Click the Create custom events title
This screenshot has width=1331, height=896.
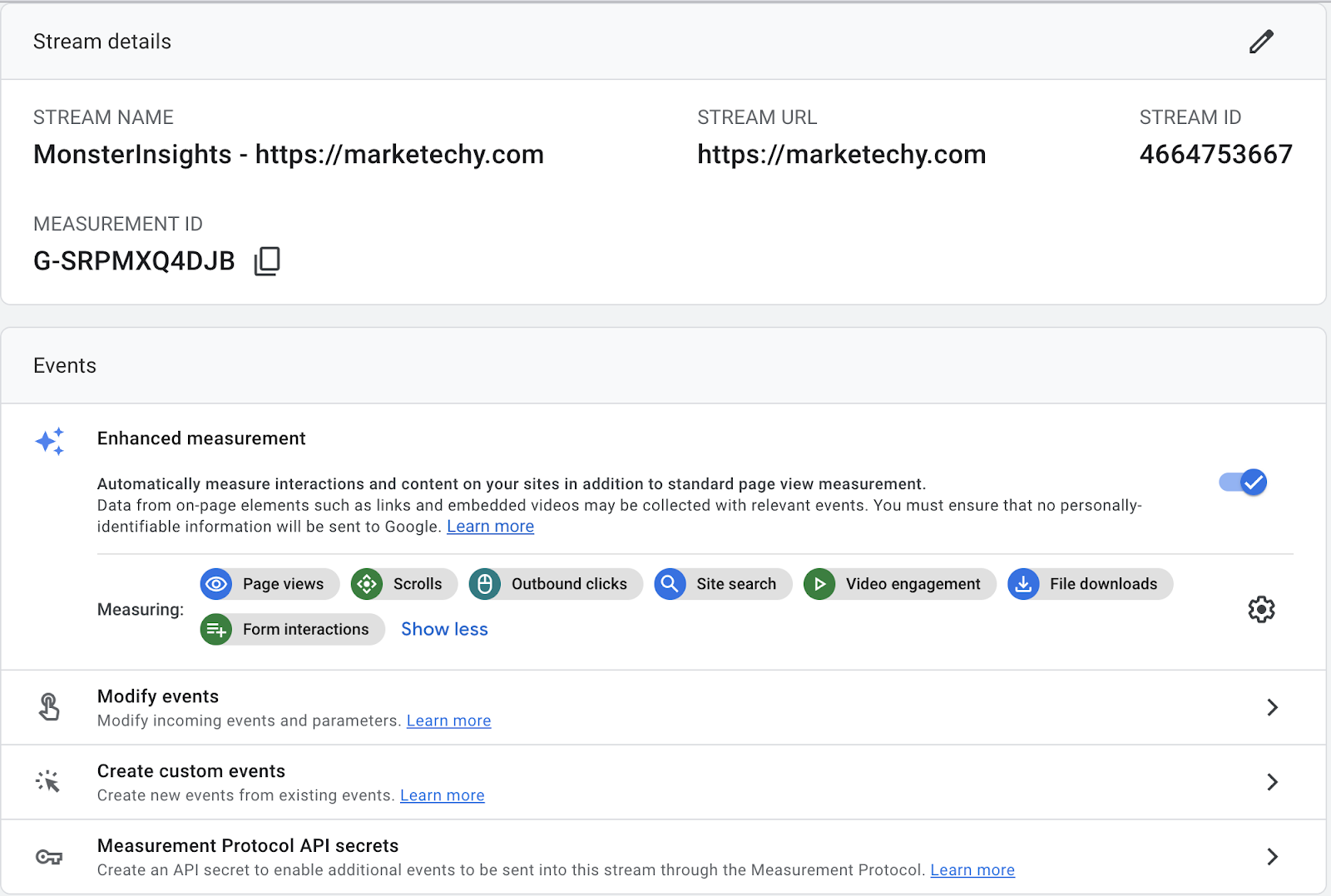(191, 771)
